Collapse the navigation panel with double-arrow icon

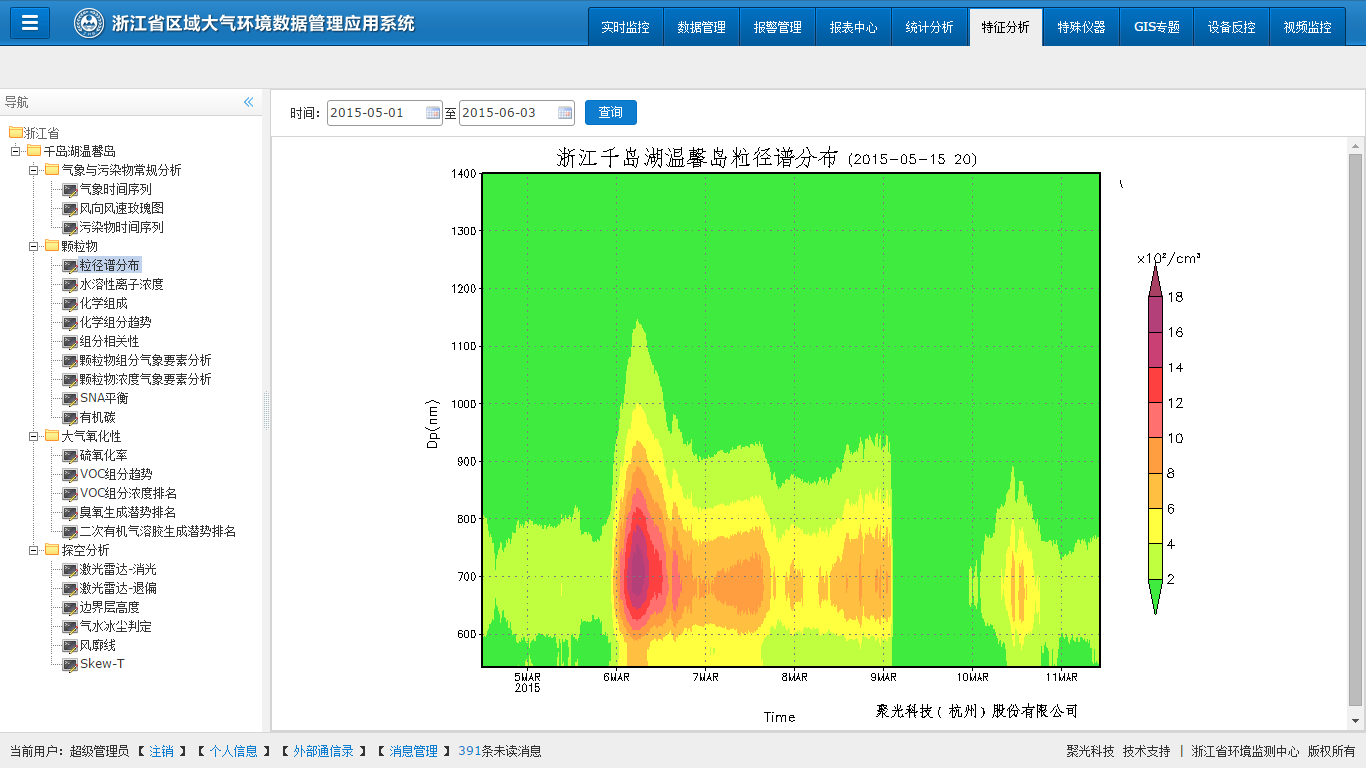(248, 102)
